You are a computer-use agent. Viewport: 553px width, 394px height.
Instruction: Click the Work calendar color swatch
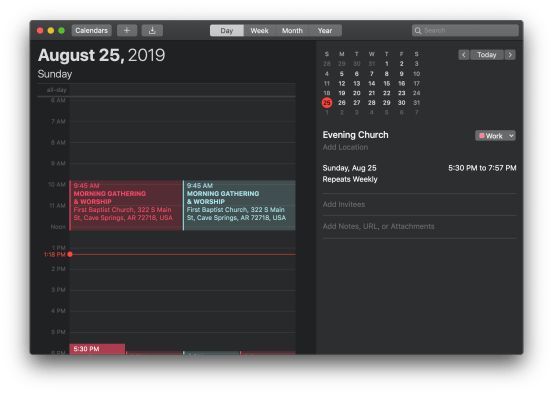coord(481,136)
